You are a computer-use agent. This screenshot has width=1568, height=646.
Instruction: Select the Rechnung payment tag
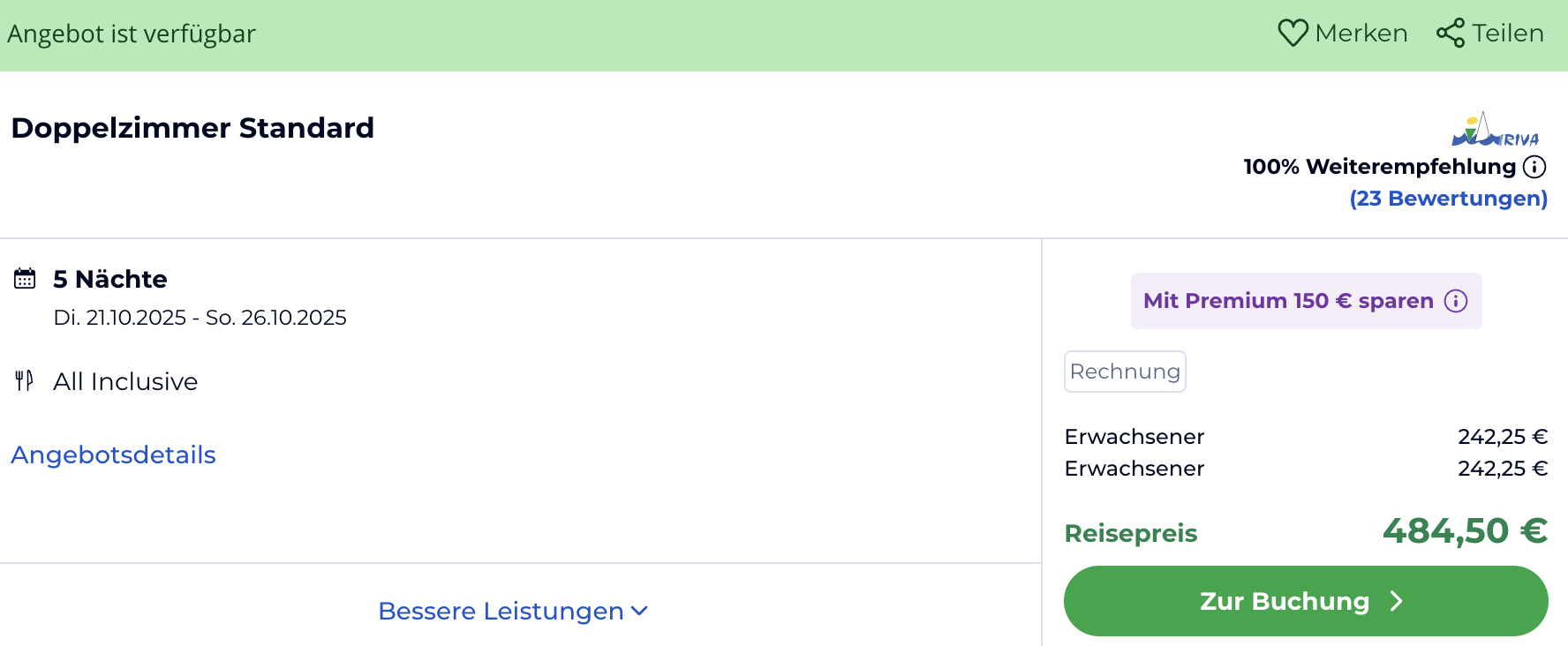pyautogui.click(x=1125, y=372)
